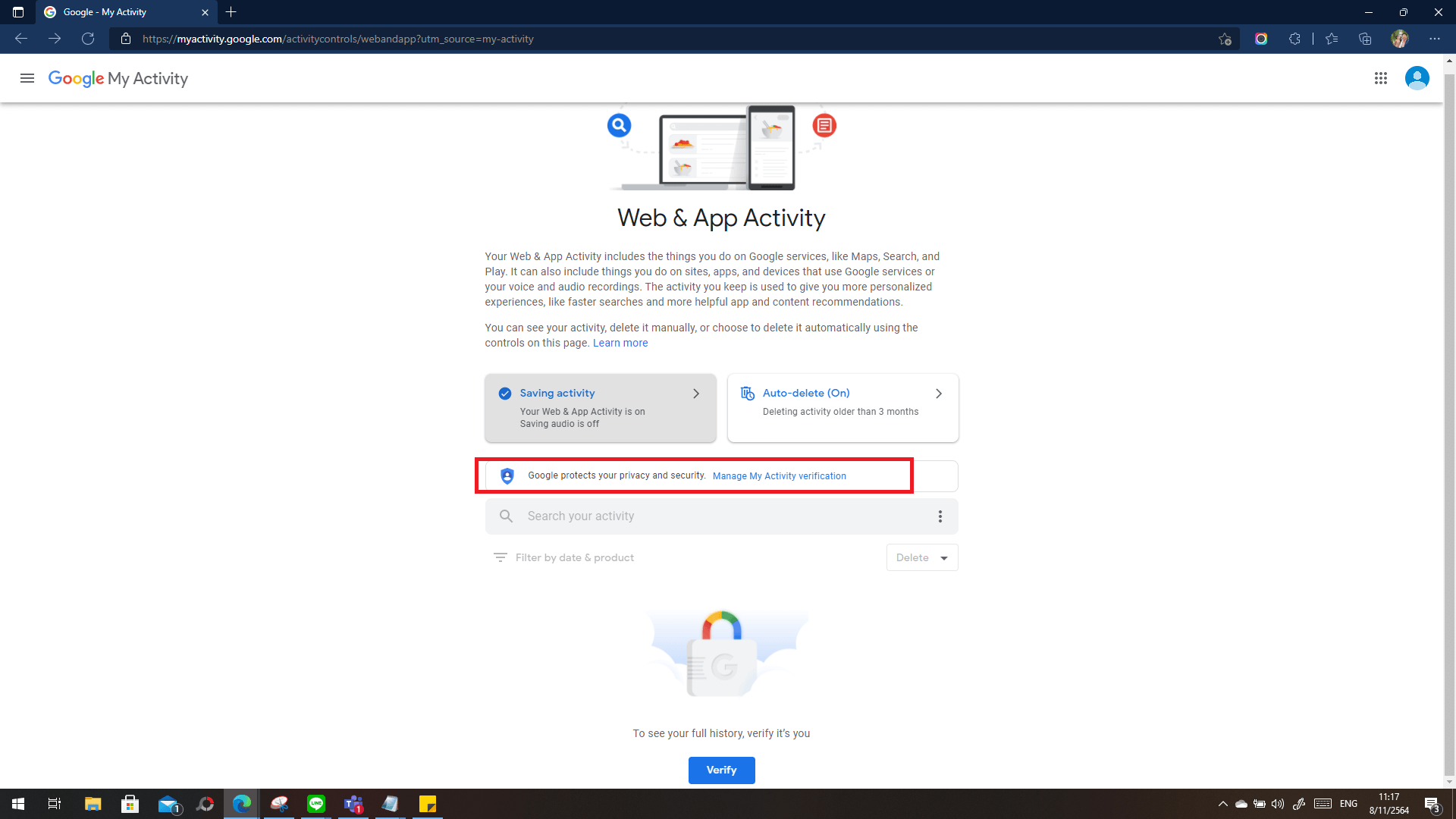The width and height of the screenshot is (1456, 819).
Task: Click the Saving activity checkmark icon
Action: pos(505,394)
